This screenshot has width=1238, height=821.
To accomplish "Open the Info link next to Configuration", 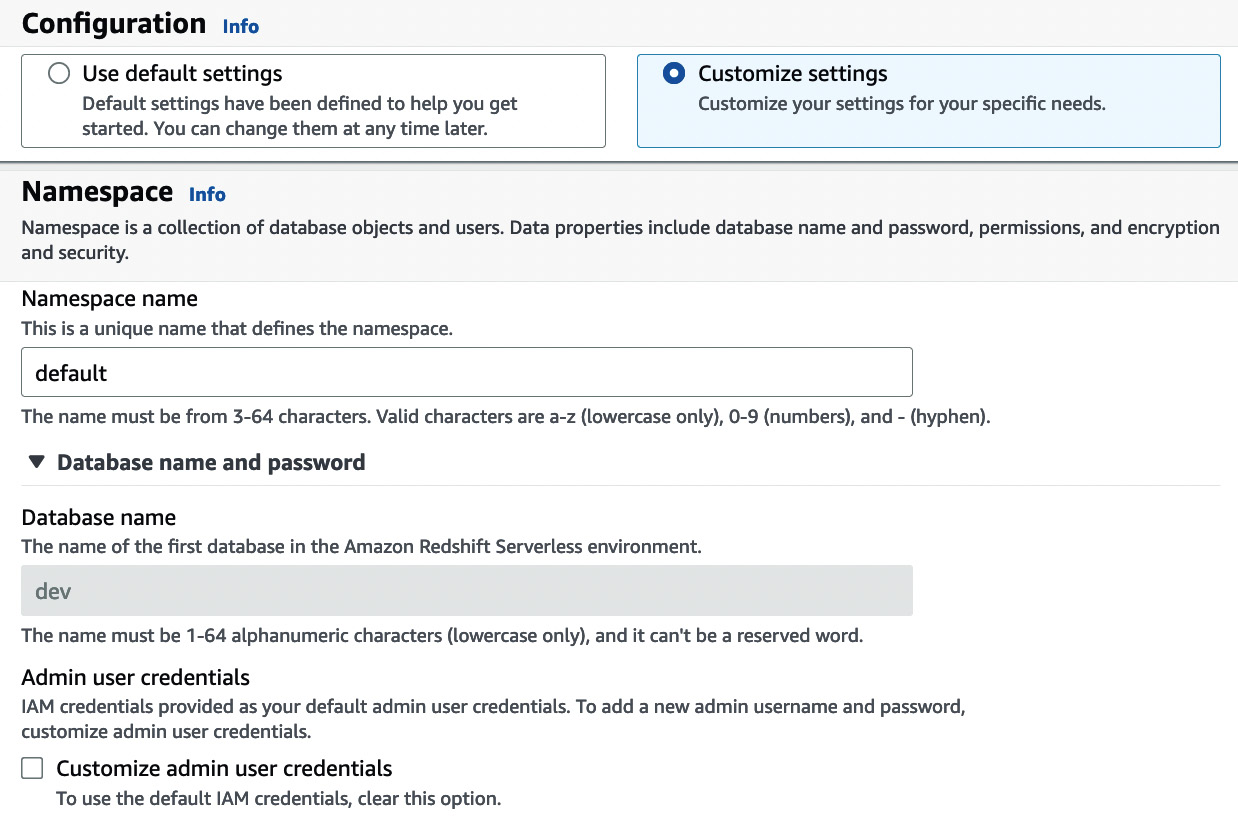I will point(241,26).
